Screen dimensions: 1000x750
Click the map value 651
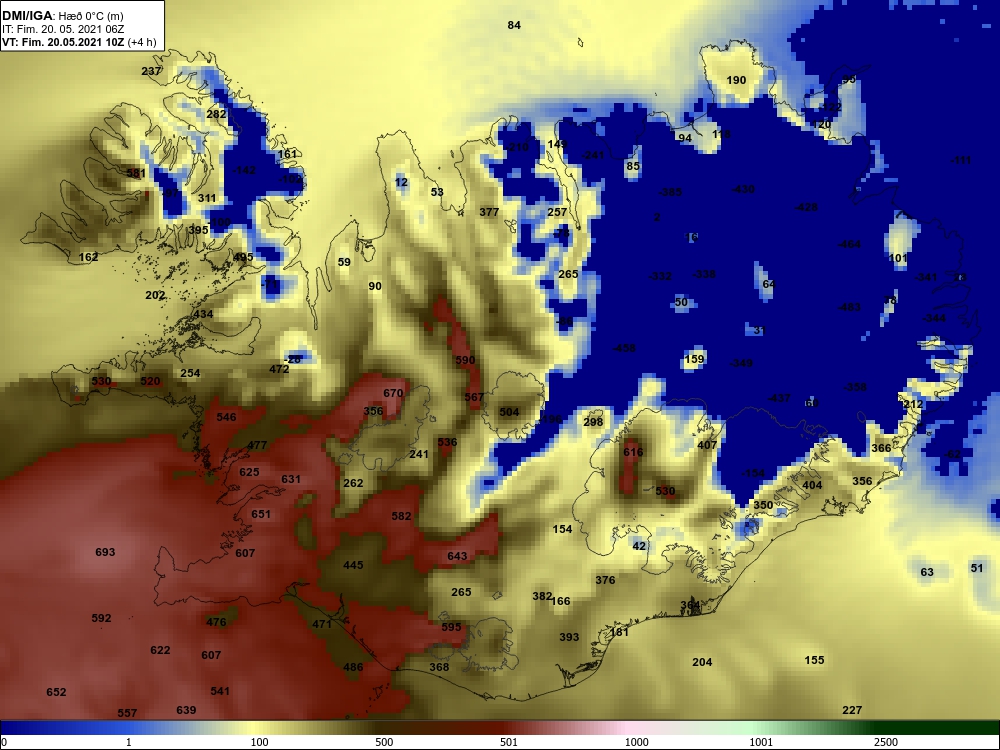(x=260, y=513)
